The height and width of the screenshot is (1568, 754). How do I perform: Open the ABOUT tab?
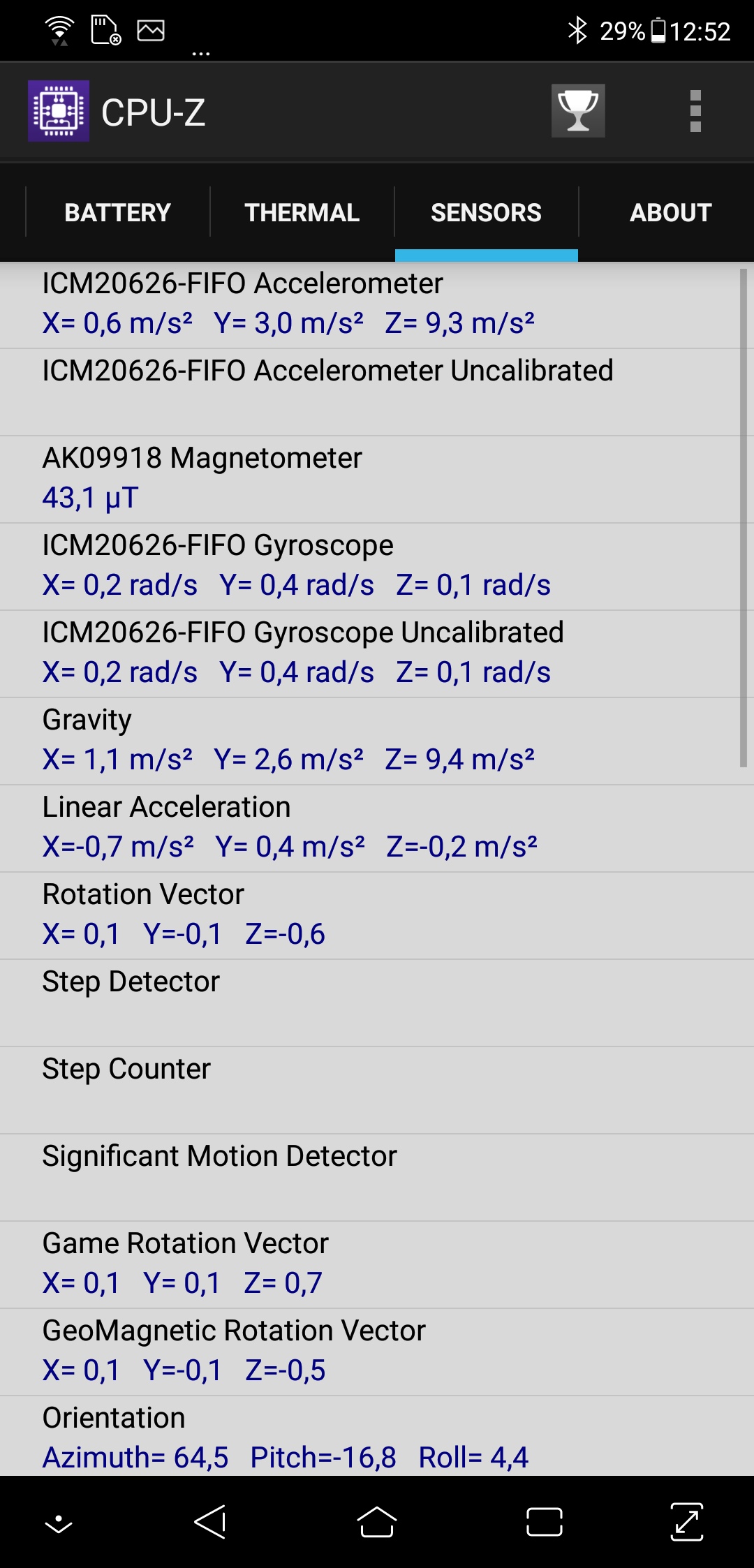(x=670, y=212)
